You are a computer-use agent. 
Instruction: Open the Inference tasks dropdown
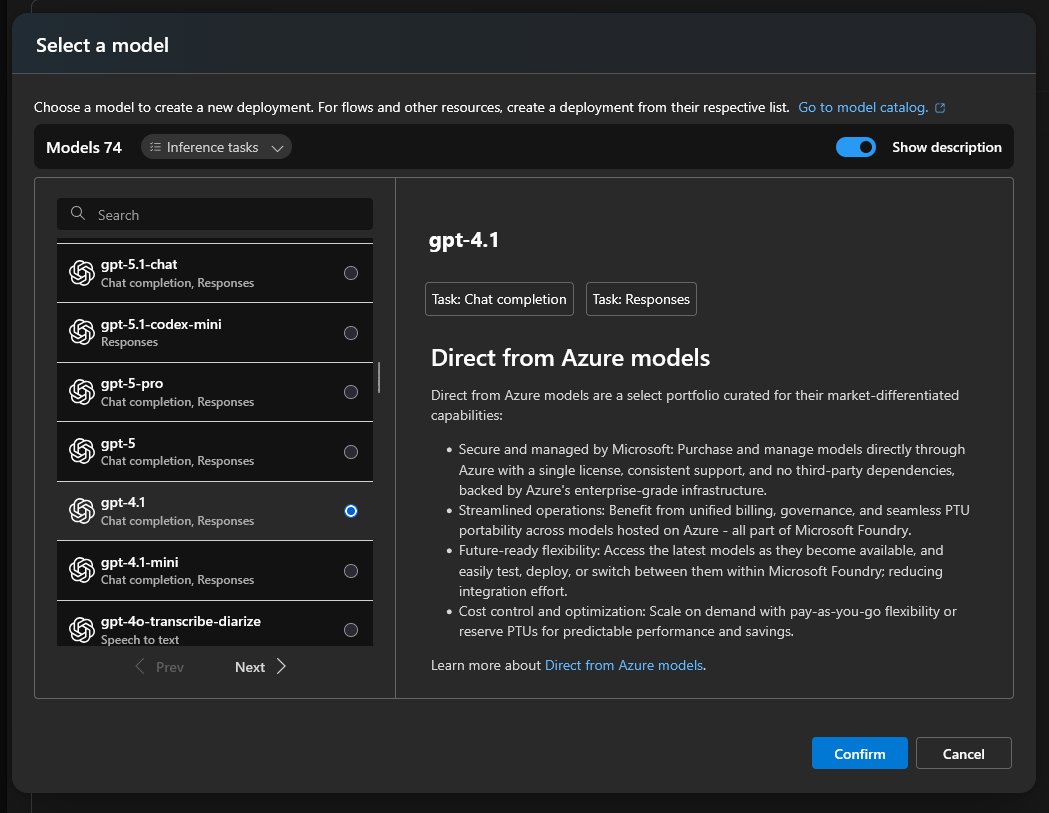coord(216,147)
